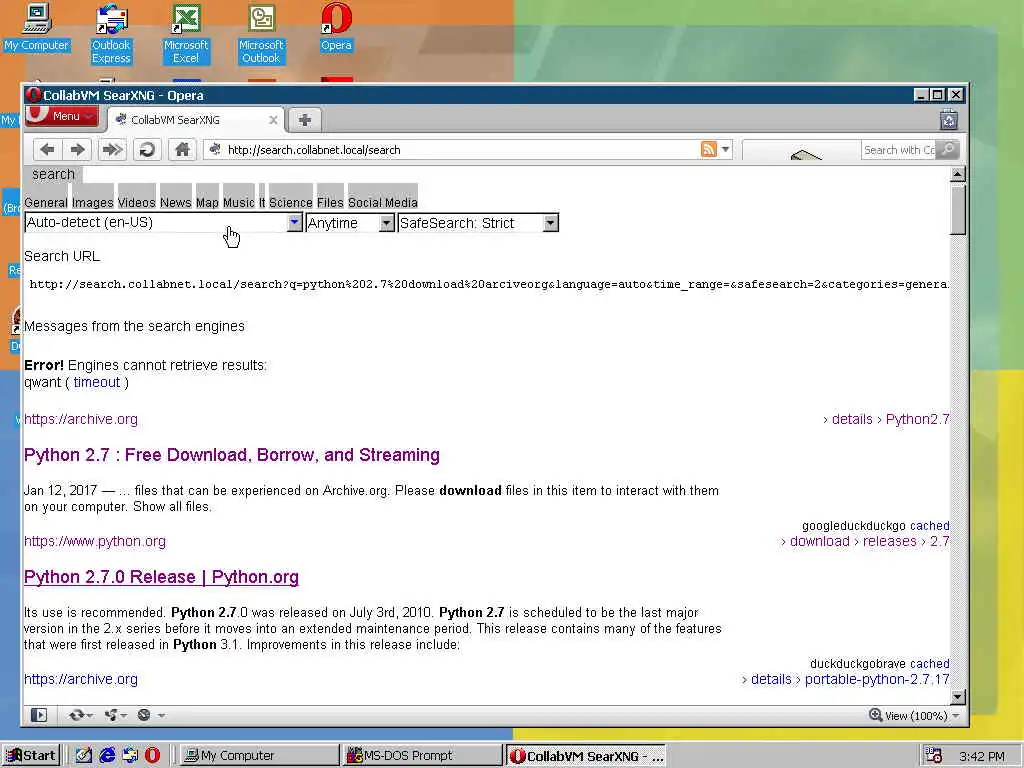Click the page scrollbar down arrow
1024x768 pixels.
pyautogui.click(x=957, y=697)
